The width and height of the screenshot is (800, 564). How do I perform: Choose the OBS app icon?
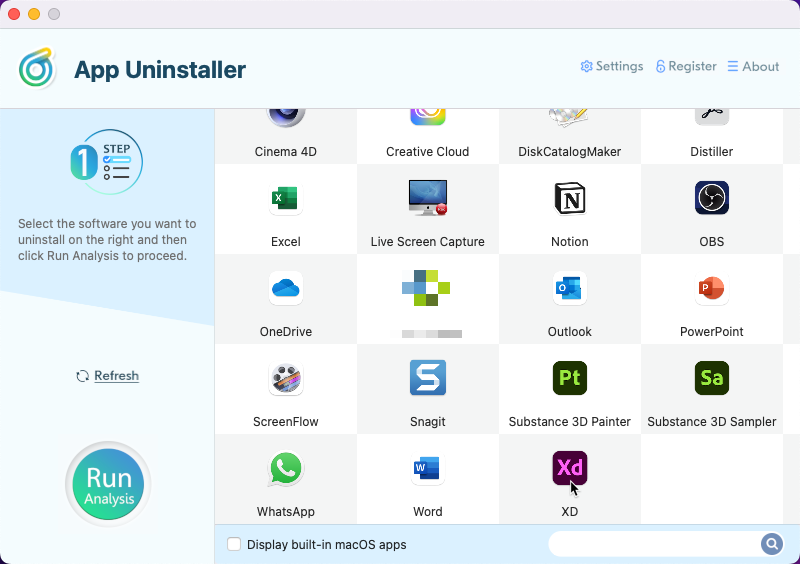coord(712,198)
